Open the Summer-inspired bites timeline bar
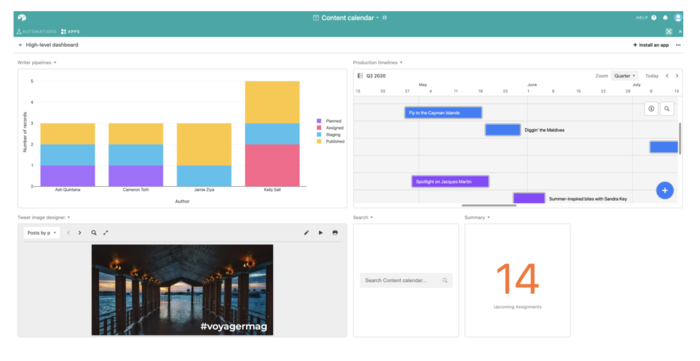The height and width of the screenshot is (361, 700). [x=529, y=198]
